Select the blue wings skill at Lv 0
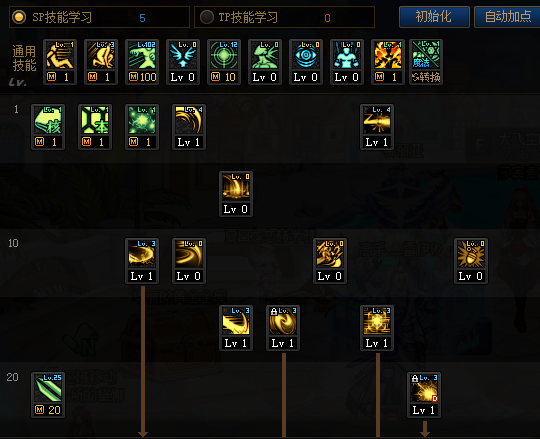The height and width of the screenshot is (439, 540). coord(183,62)
